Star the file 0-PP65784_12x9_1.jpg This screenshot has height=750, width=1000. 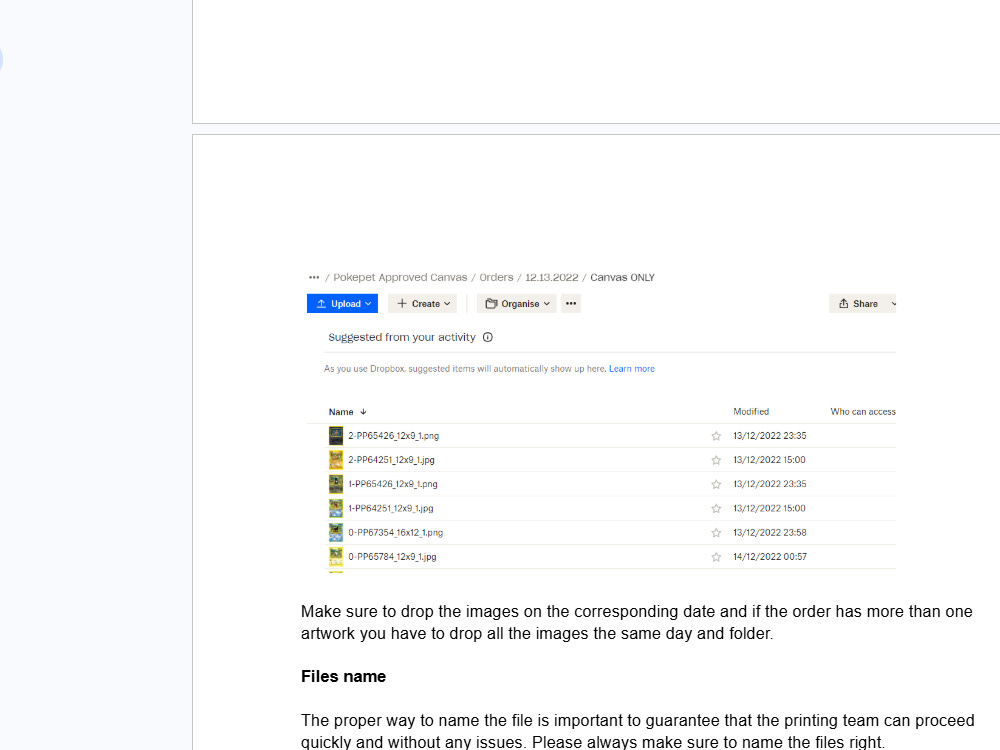point(716,557)
